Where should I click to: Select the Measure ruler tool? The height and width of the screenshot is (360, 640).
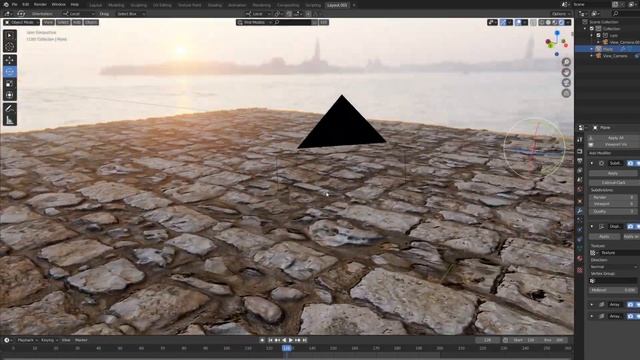click(x=10, y=120)
